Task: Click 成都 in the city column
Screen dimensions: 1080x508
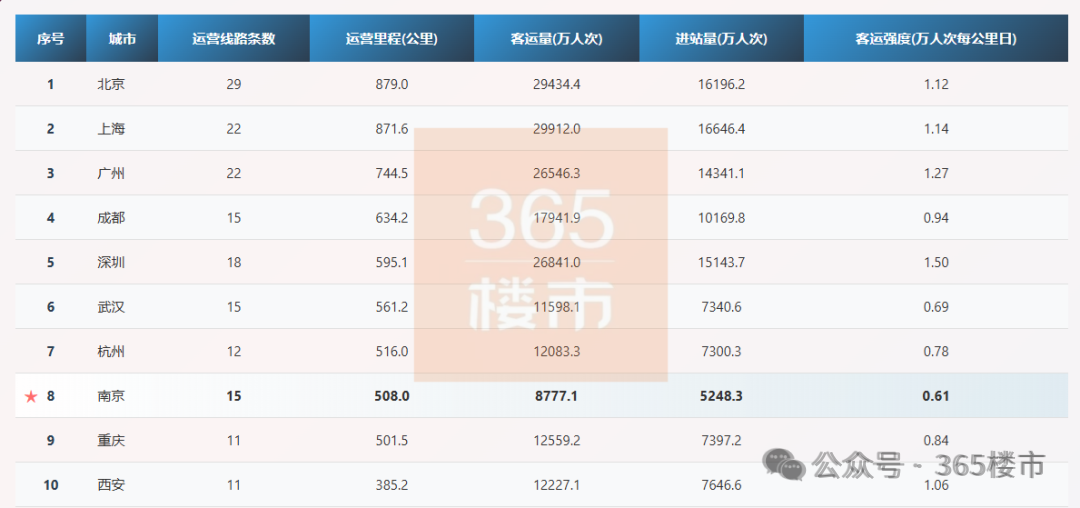Action: (x=111, y=218)
